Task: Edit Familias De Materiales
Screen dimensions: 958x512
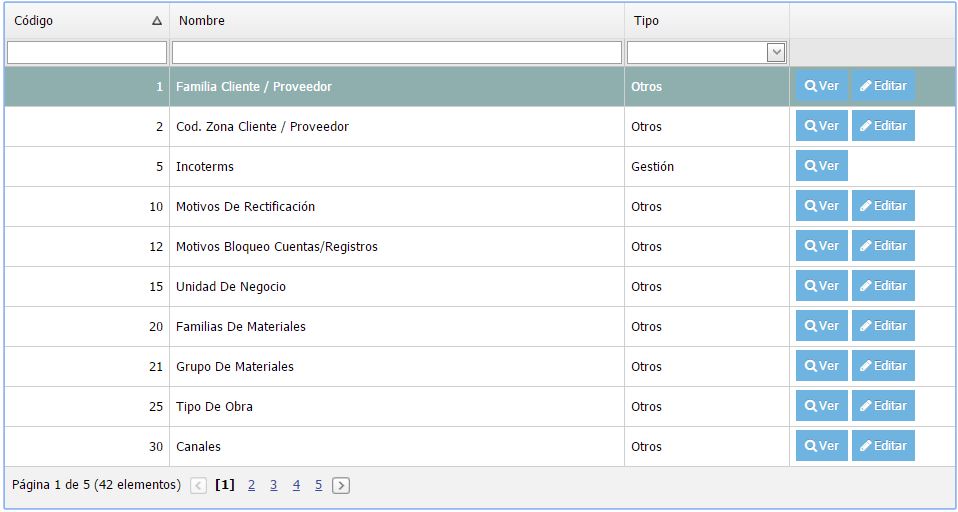Action: (x=883, y=326)
